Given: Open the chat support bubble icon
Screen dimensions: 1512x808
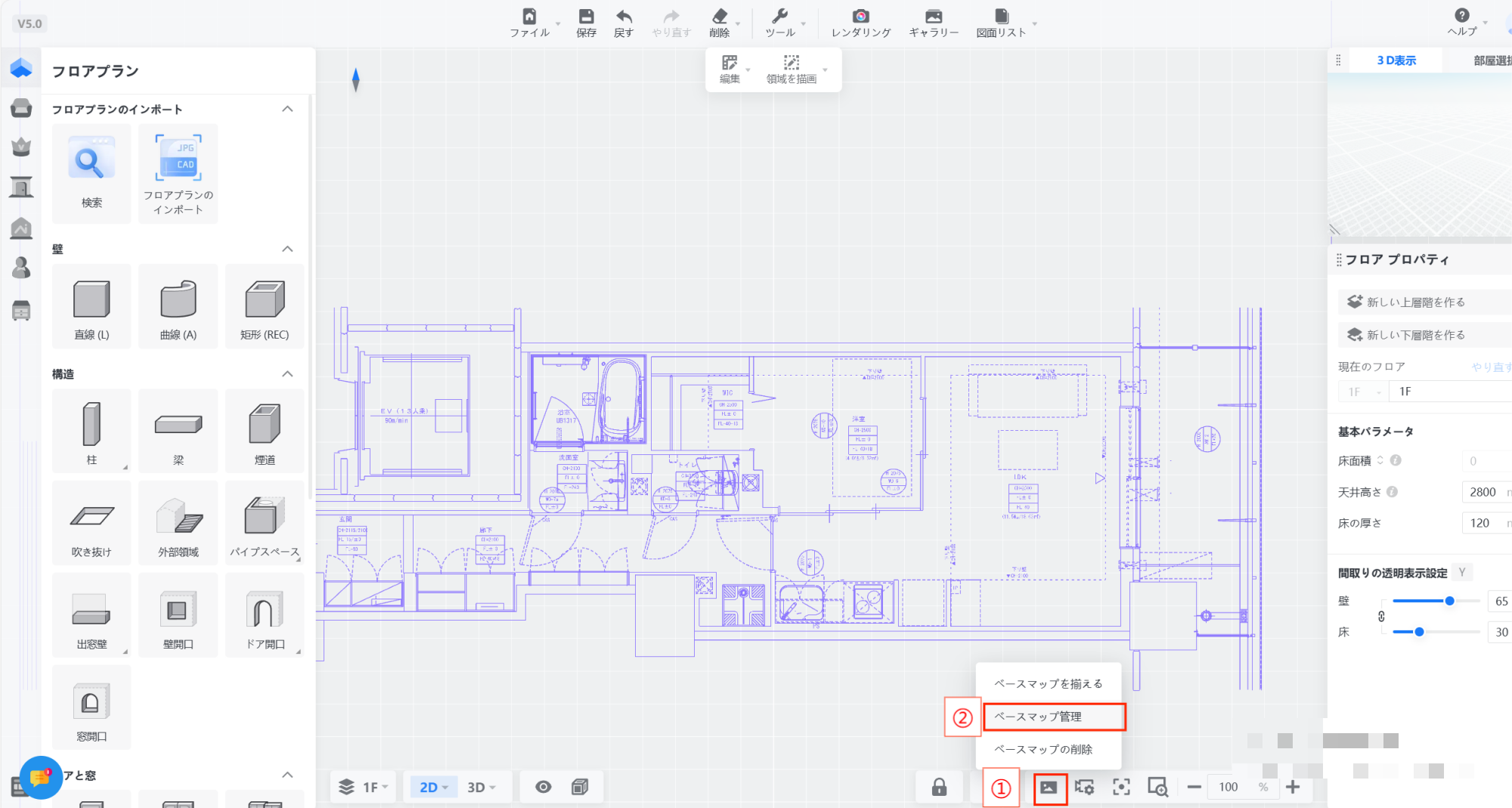Looking at the screenshot, I should 40,778.
